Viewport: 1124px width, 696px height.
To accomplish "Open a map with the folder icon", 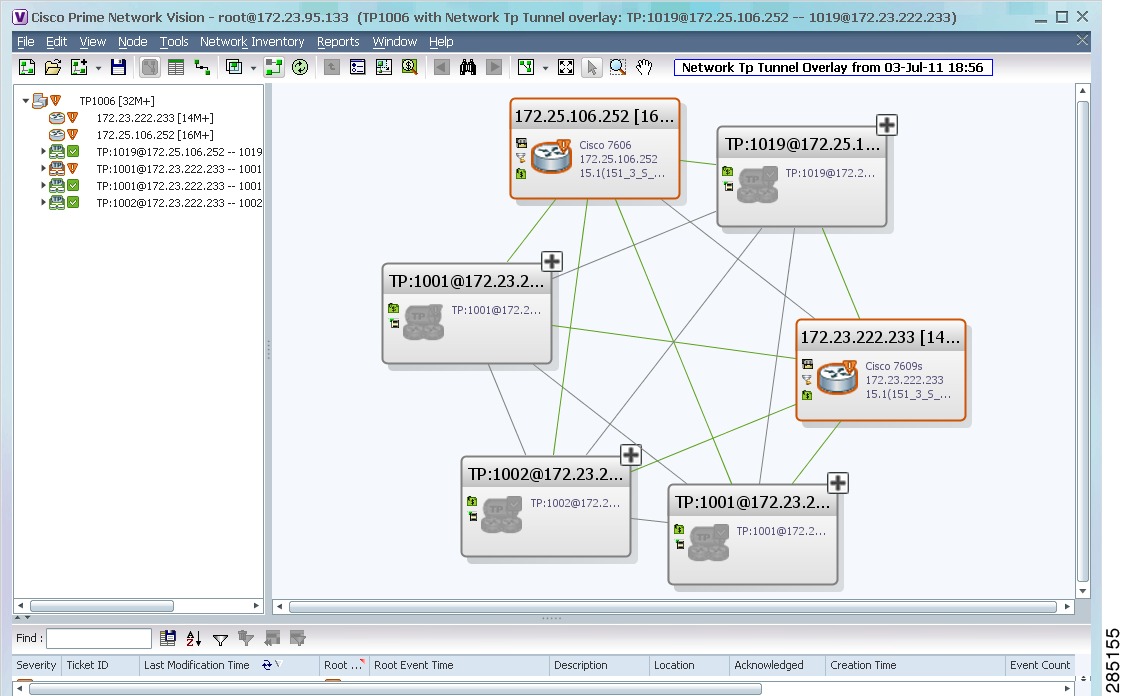I will pos(52,67).
